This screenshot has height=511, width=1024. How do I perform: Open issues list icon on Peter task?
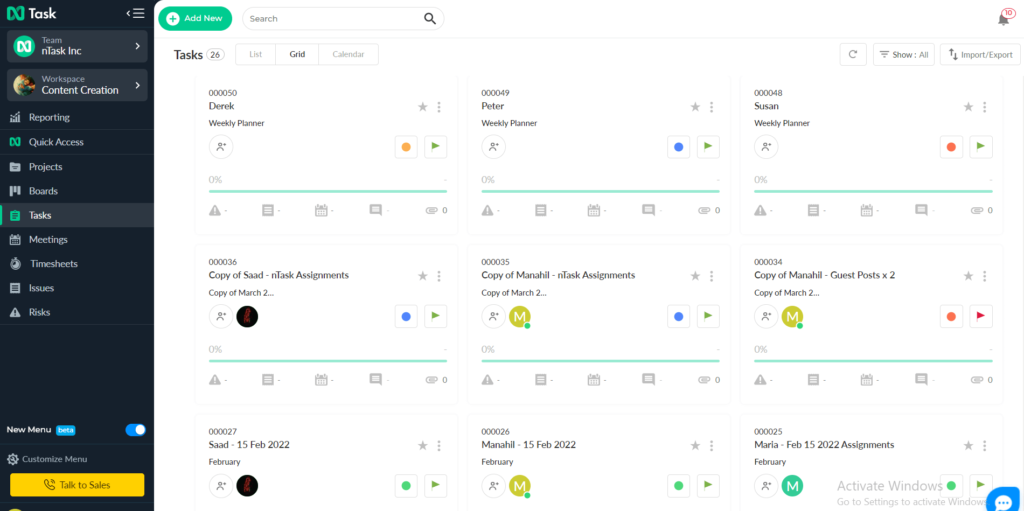point(541,210)
